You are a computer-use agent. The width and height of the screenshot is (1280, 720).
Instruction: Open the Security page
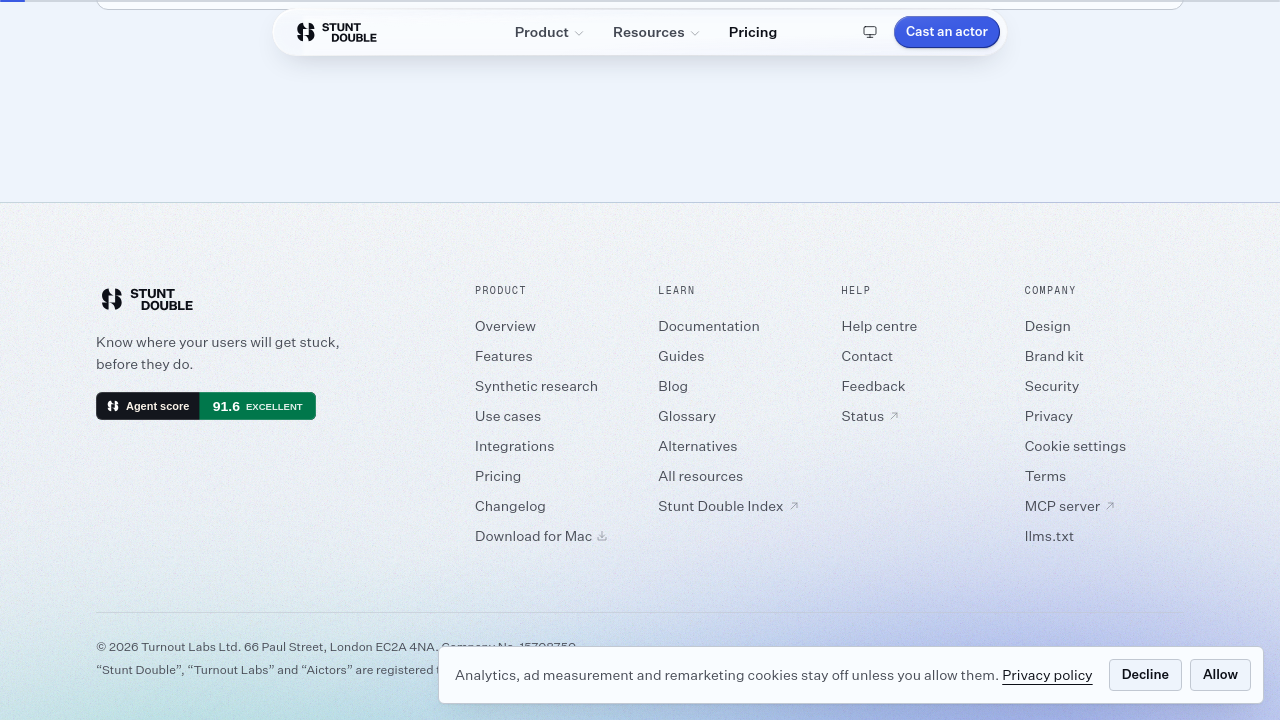(1052, 386)
